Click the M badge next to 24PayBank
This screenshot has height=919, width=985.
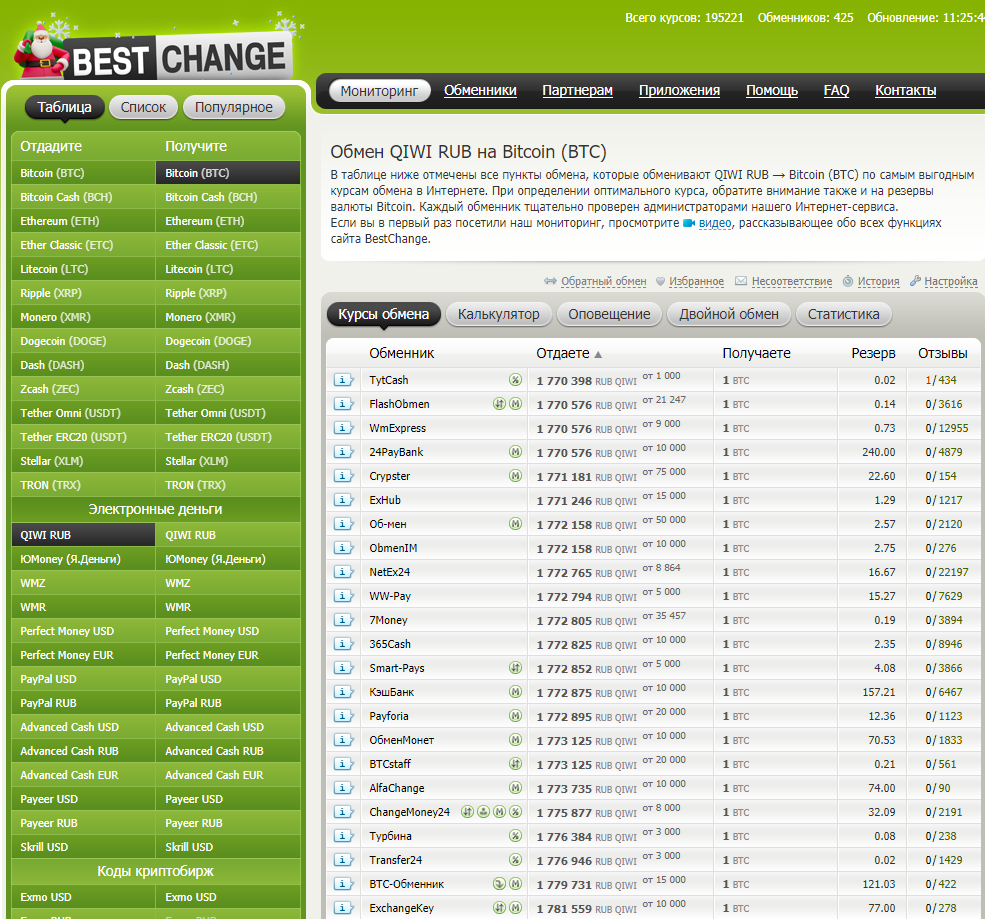[515, 452]
